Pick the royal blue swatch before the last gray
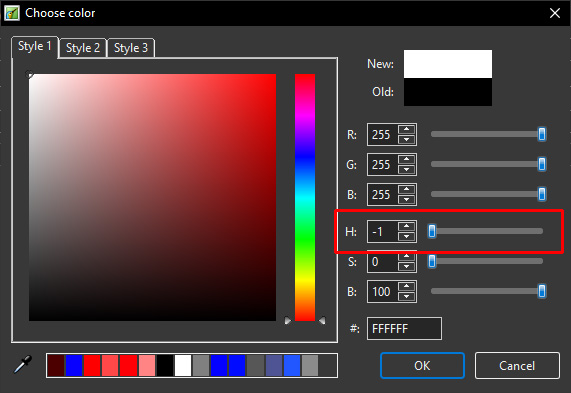Screen dimensions: 571x393 [x=292, y=365]
